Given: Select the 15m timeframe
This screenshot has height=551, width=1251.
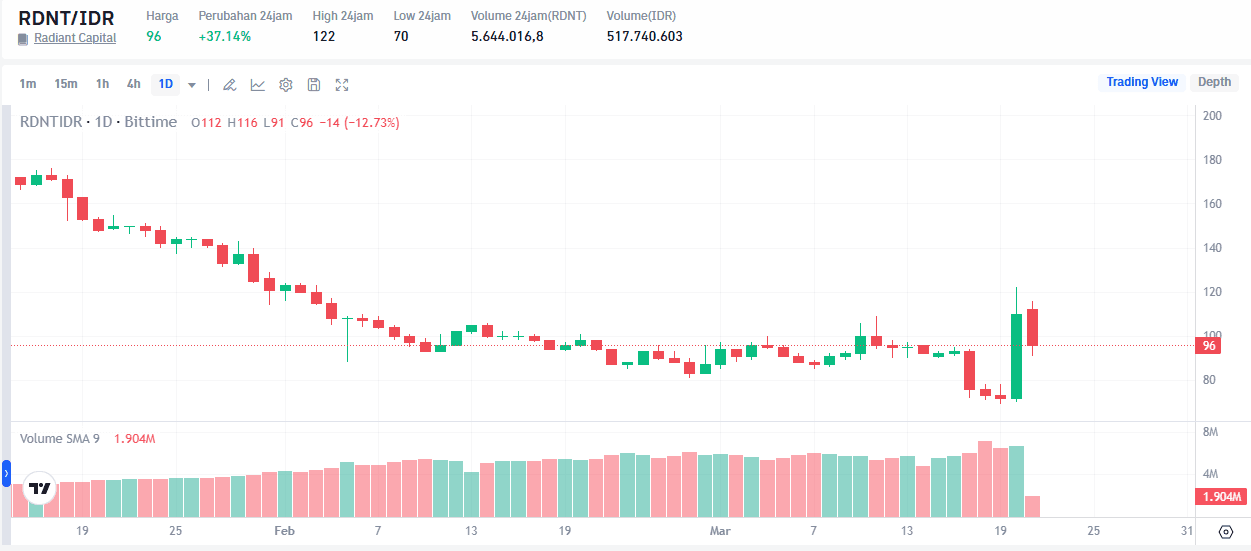Looking at the screenshot, I should 66,84.
